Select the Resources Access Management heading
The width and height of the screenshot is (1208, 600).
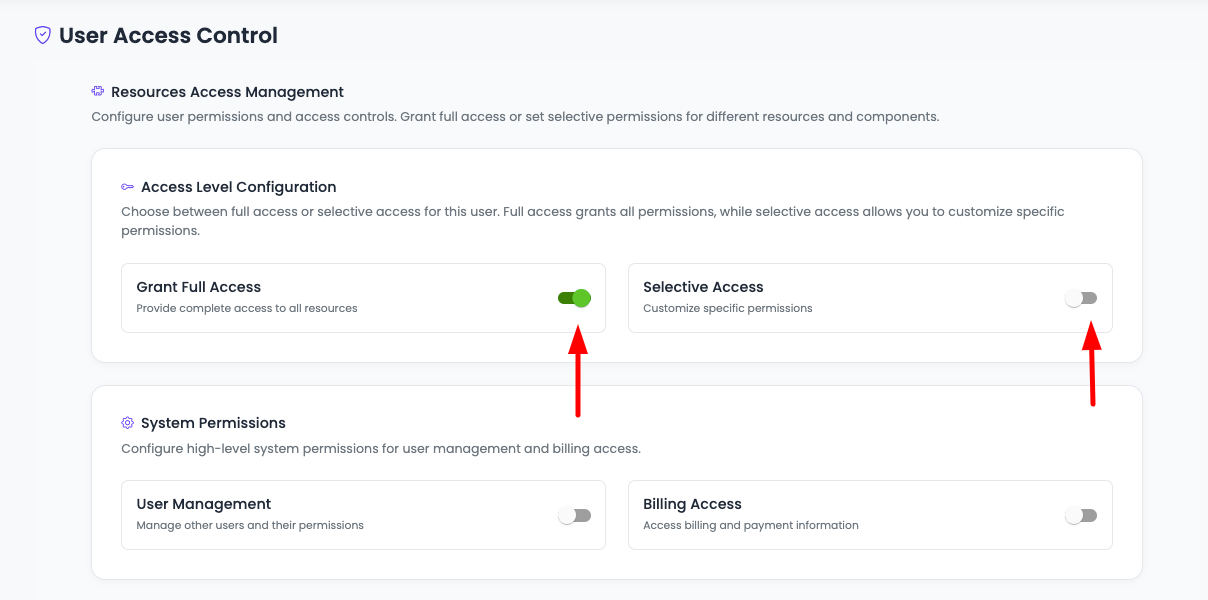[x=227, y=92]
